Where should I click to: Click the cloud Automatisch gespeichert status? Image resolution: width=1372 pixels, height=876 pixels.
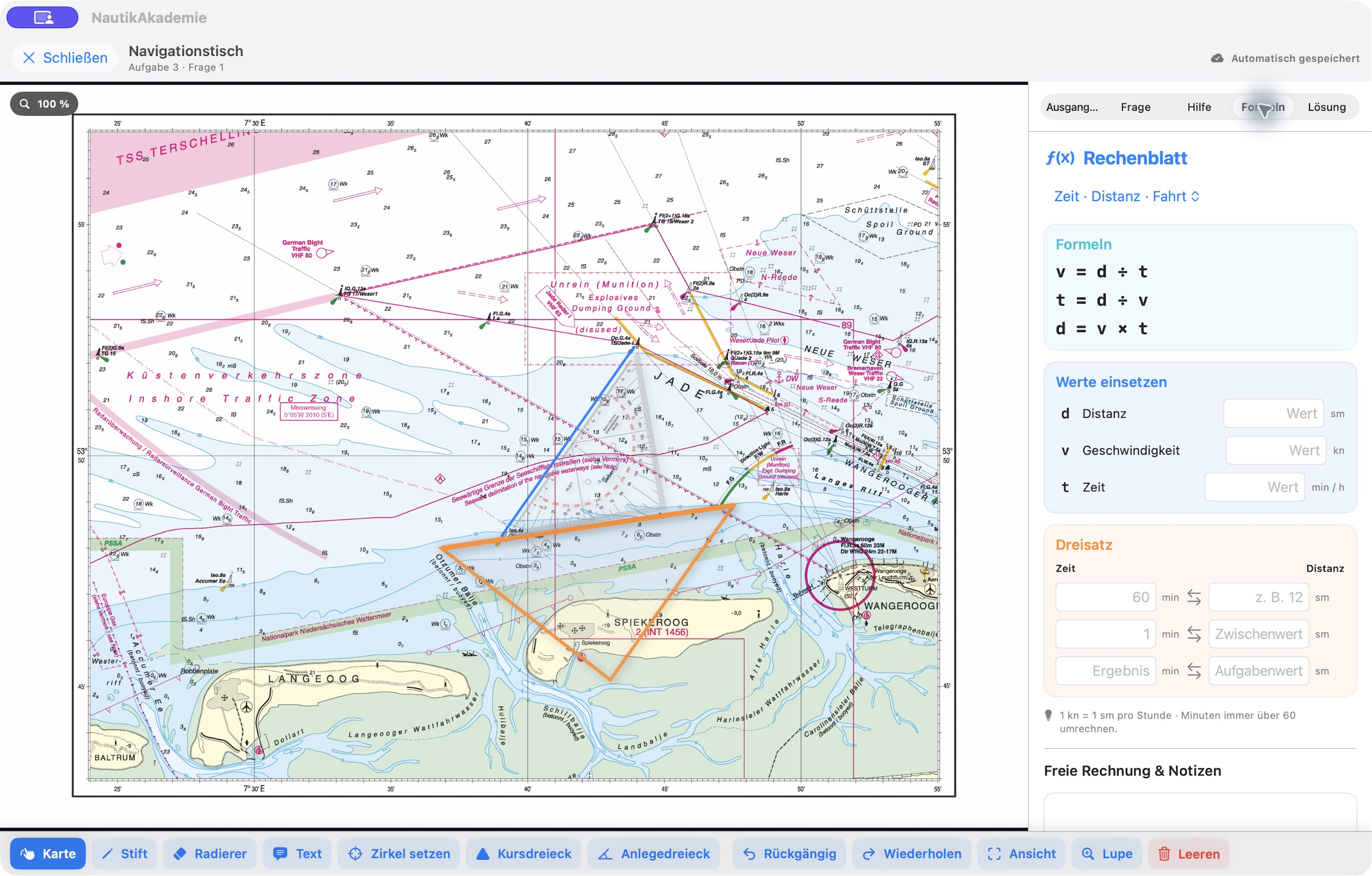click(x=1285, y=58)
